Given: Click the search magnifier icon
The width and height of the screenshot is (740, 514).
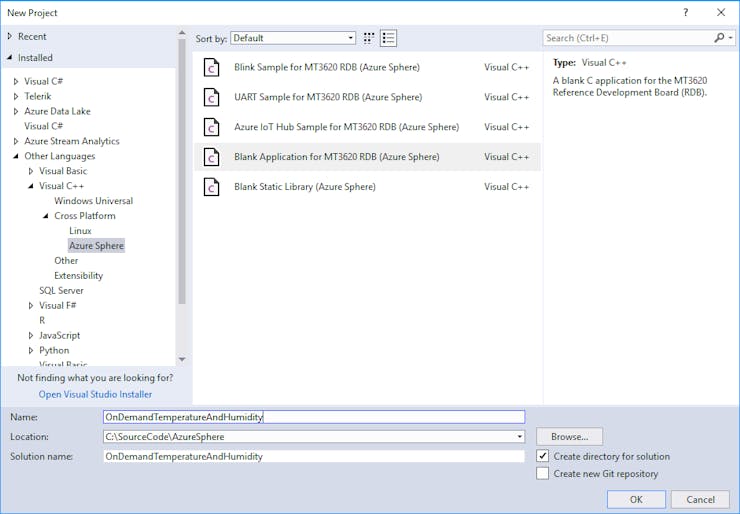Looking at the screenshot, I should click(x=719, y=38).
